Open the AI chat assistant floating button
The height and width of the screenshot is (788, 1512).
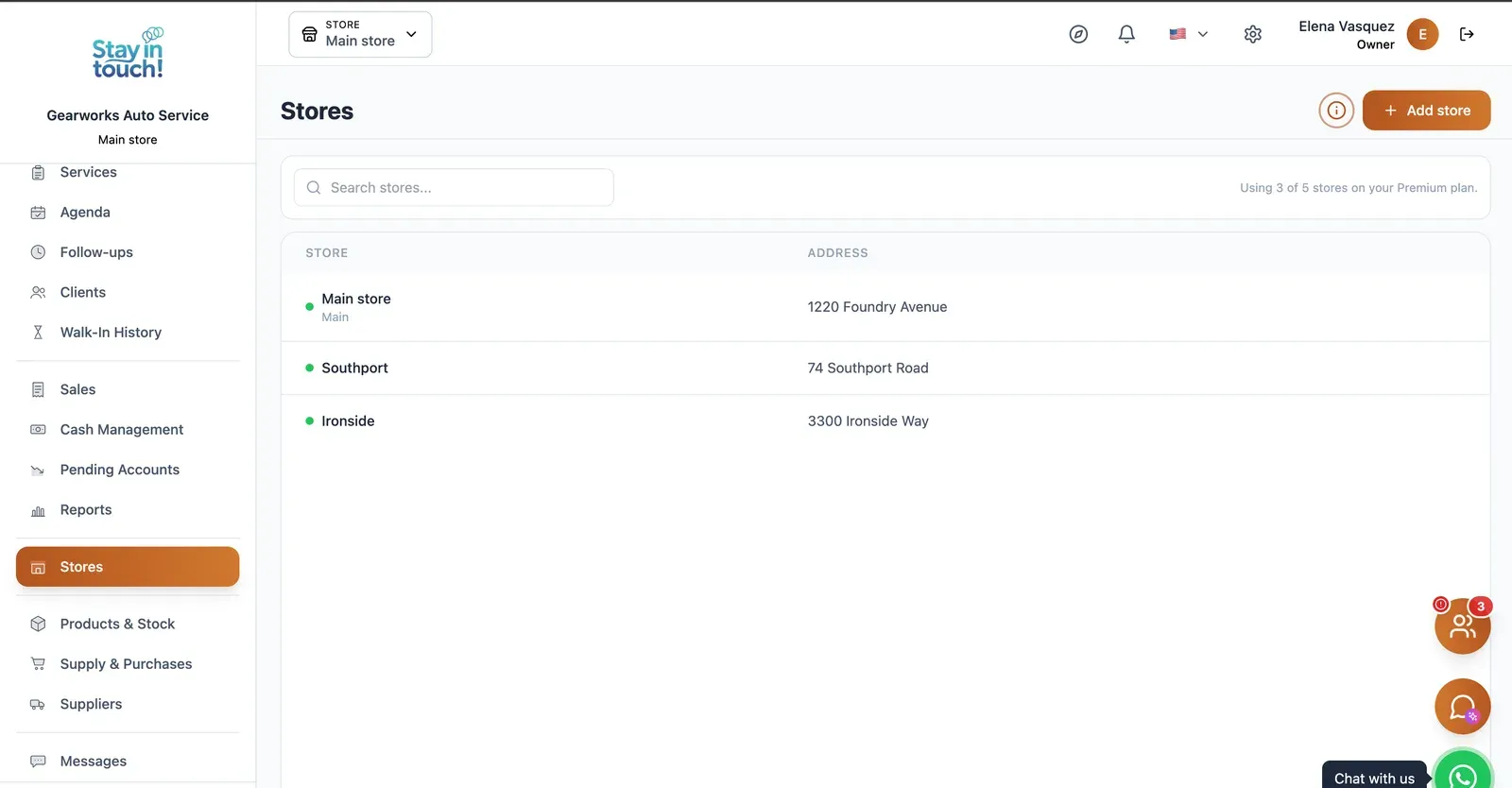[1462, 707]
